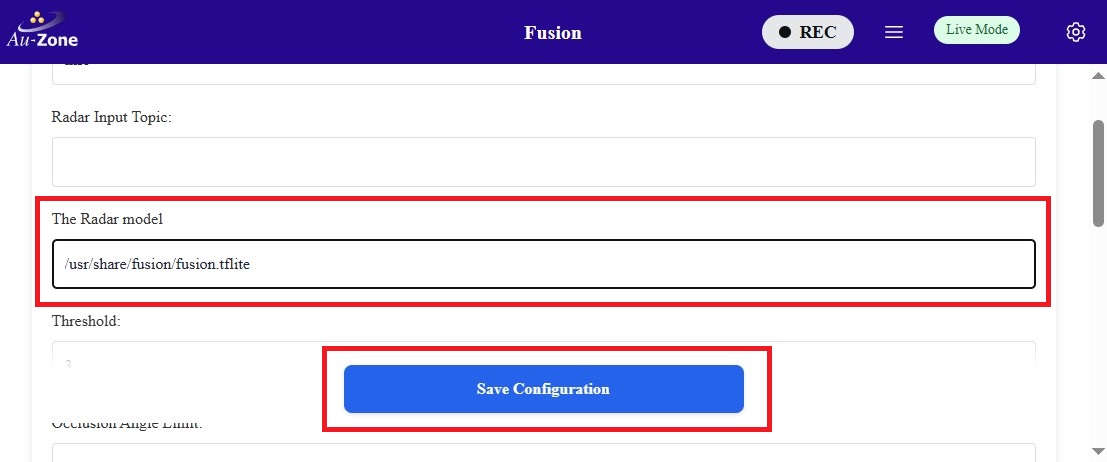1107x462 pixels.
Task: Click the Occlusion Angle Limit label
Action: tap(127, 425)
